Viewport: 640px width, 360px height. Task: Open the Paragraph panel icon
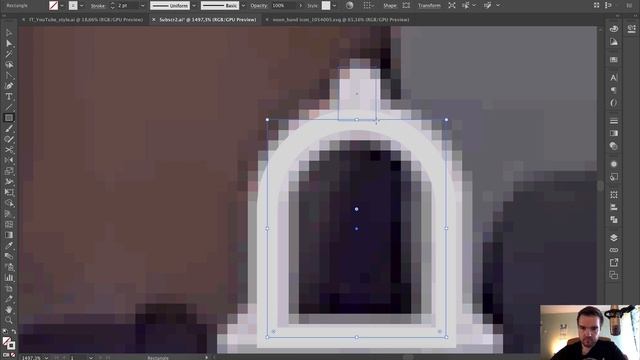point(613,90)
